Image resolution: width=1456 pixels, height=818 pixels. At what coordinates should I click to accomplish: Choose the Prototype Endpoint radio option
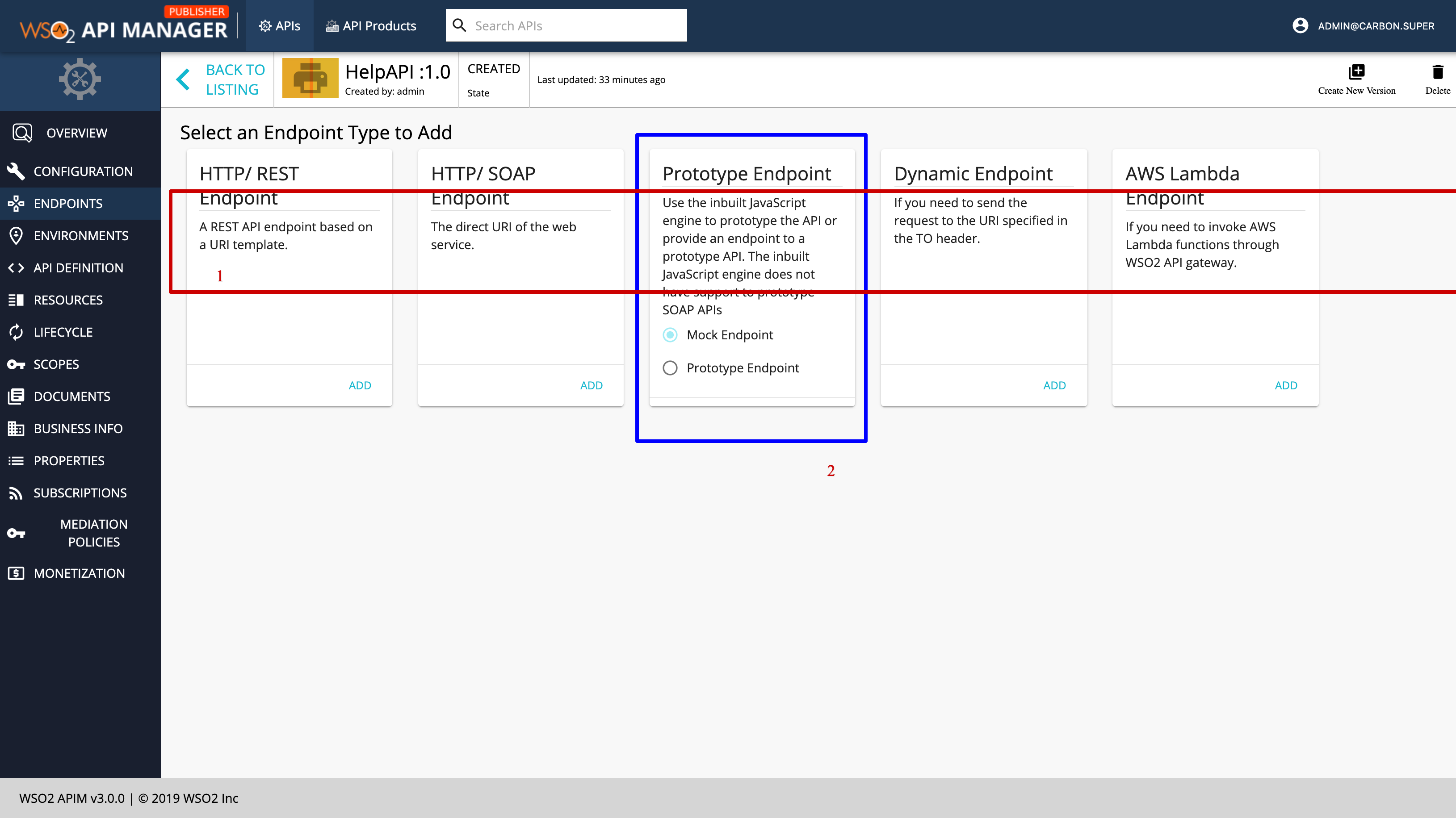pos(670,368)
